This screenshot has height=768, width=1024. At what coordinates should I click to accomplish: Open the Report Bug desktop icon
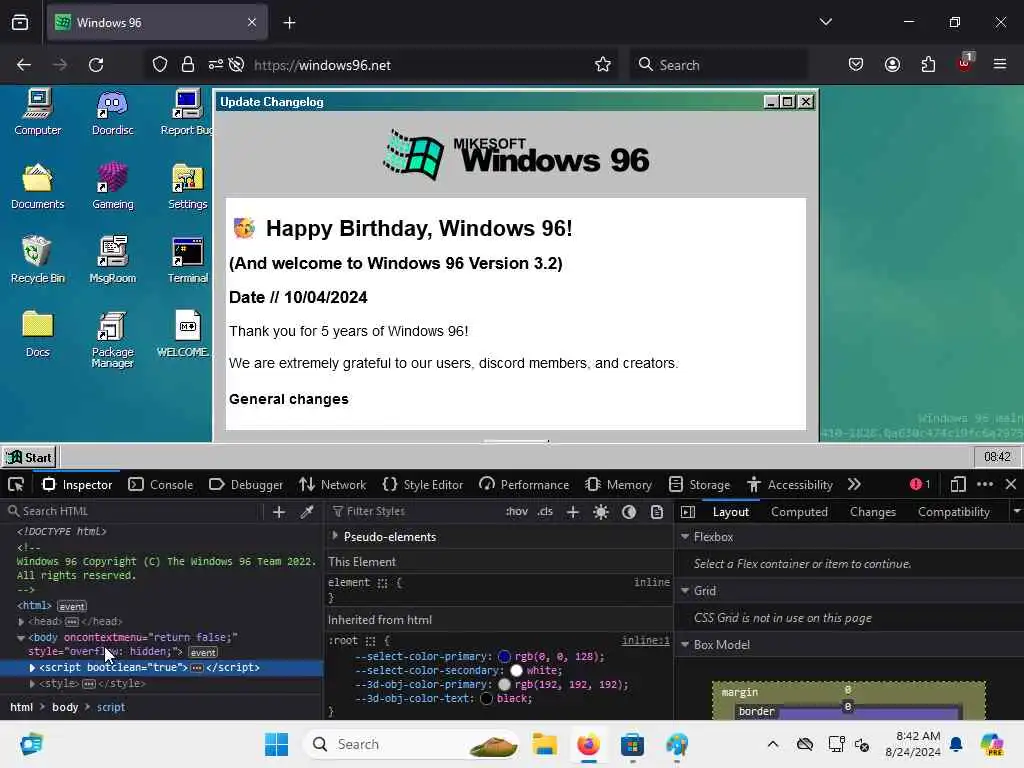pos(187,112)
